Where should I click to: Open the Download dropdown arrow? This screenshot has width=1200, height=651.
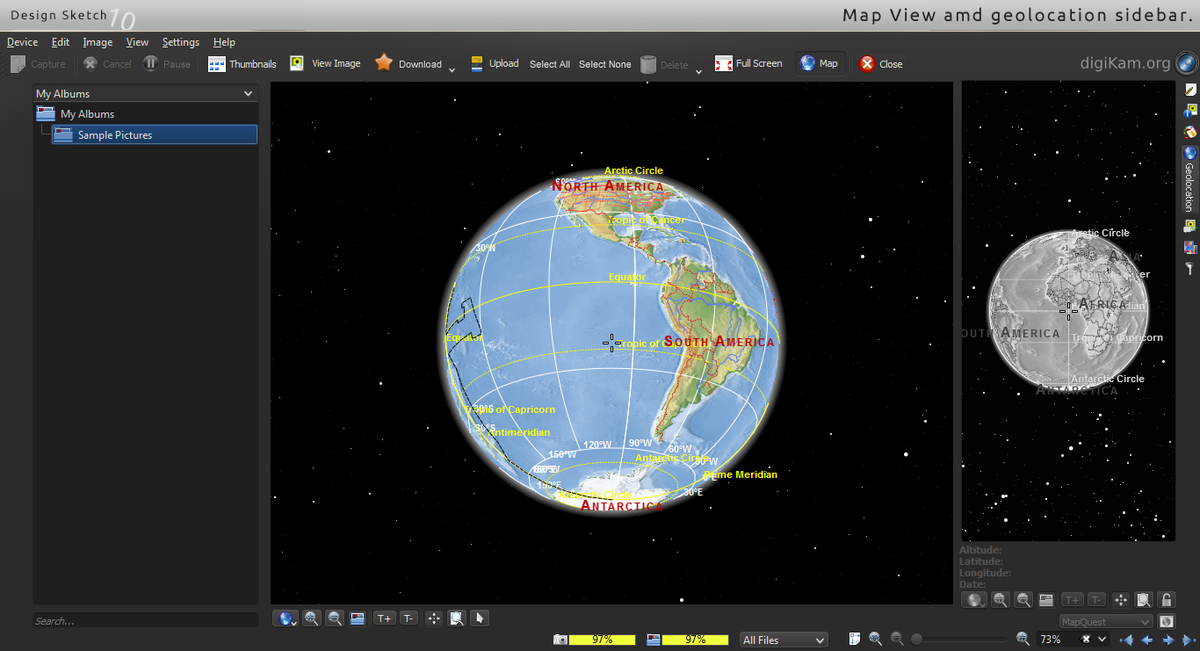452,68
